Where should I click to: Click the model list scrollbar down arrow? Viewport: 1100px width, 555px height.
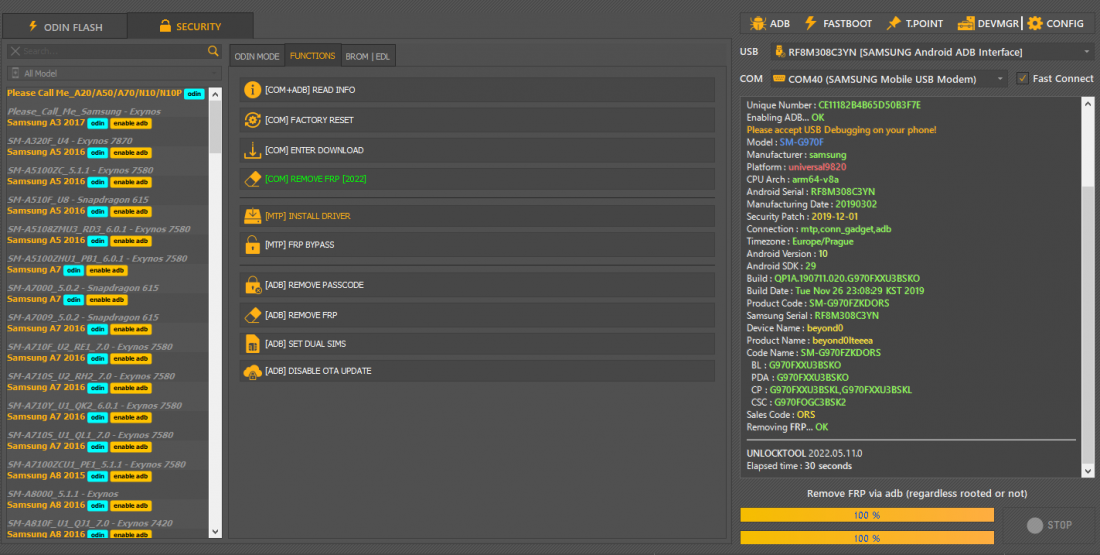(215, 532)
